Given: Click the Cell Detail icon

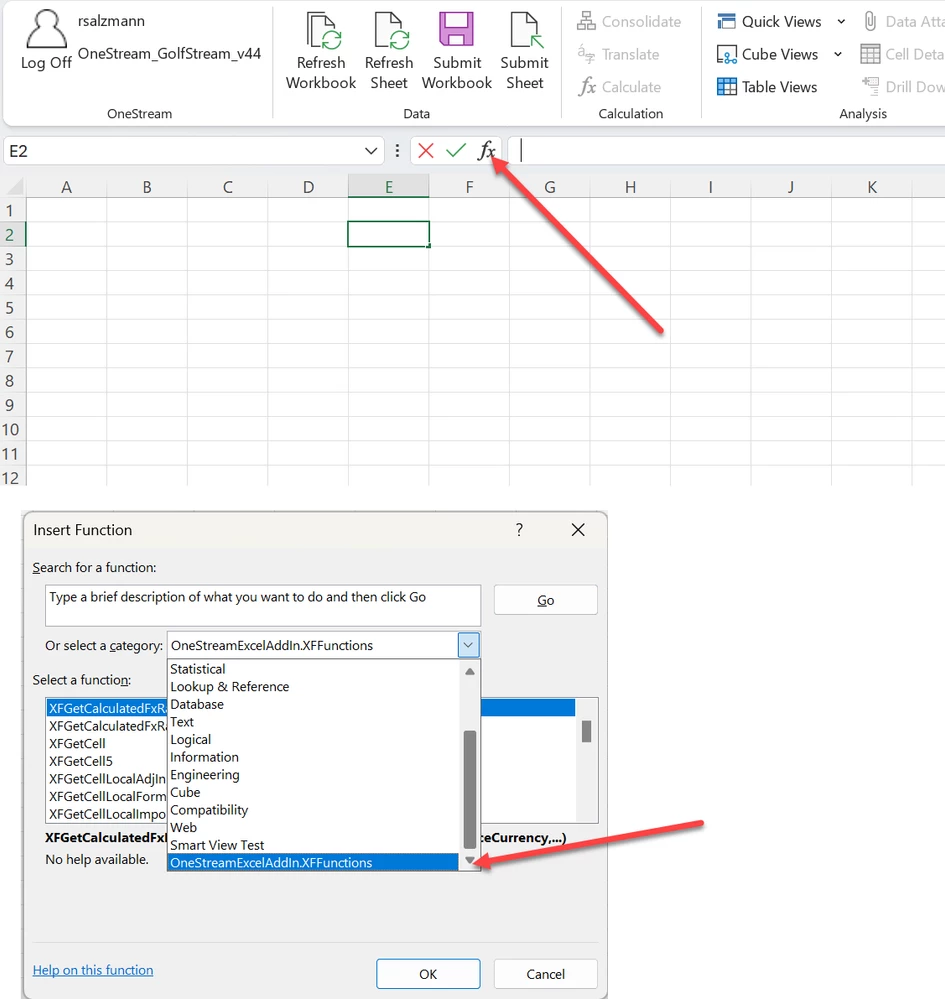Looking at the screenshot, I should tap(870, 54).
